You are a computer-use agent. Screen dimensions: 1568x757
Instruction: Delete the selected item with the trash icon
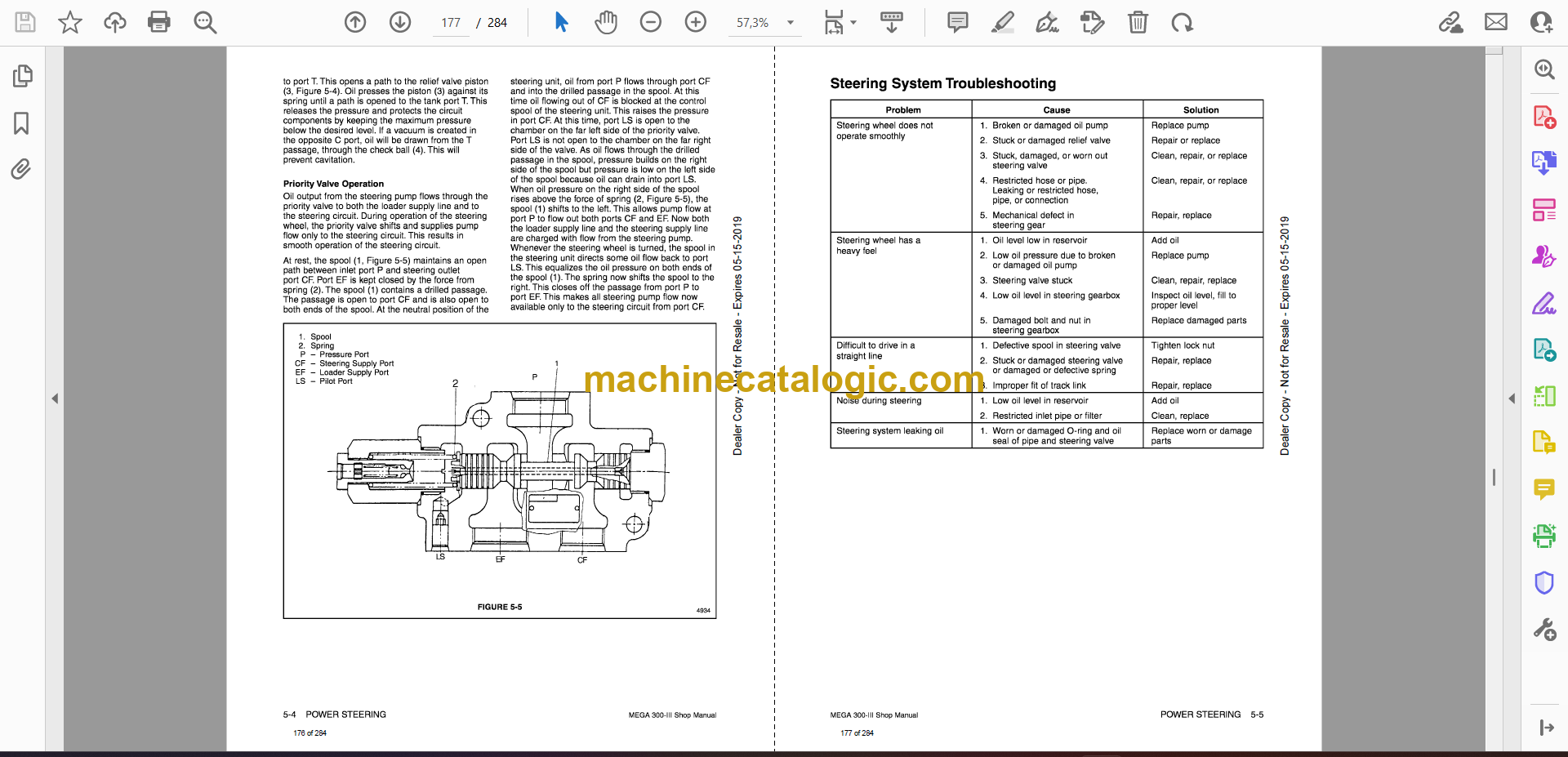point(1138,22)
